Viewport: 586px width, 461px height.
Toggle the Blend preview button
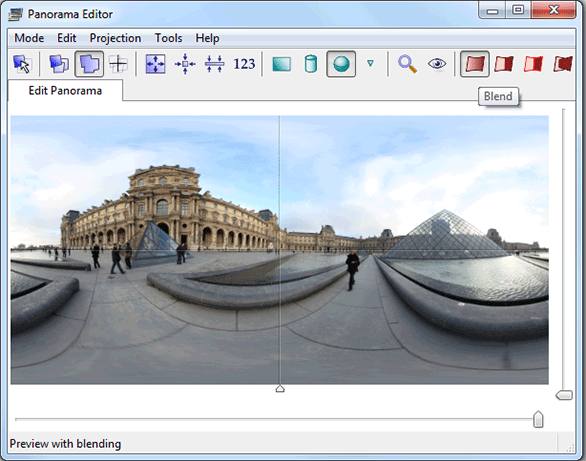(475, 64)
